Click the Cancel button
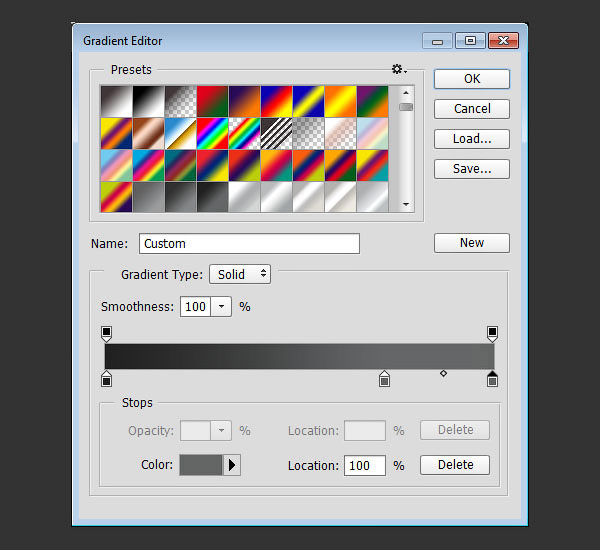 click(472, 109)
